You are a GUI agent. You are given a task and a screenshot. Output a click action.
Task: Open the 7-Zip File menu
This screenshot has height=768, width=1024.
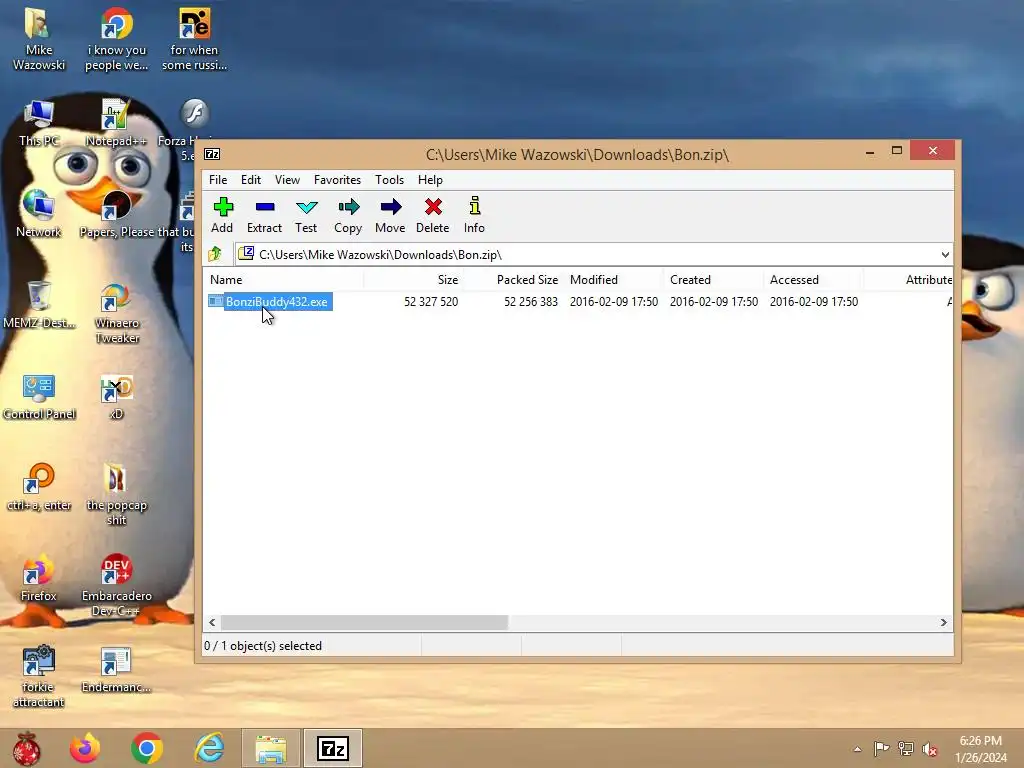(218, 180)
